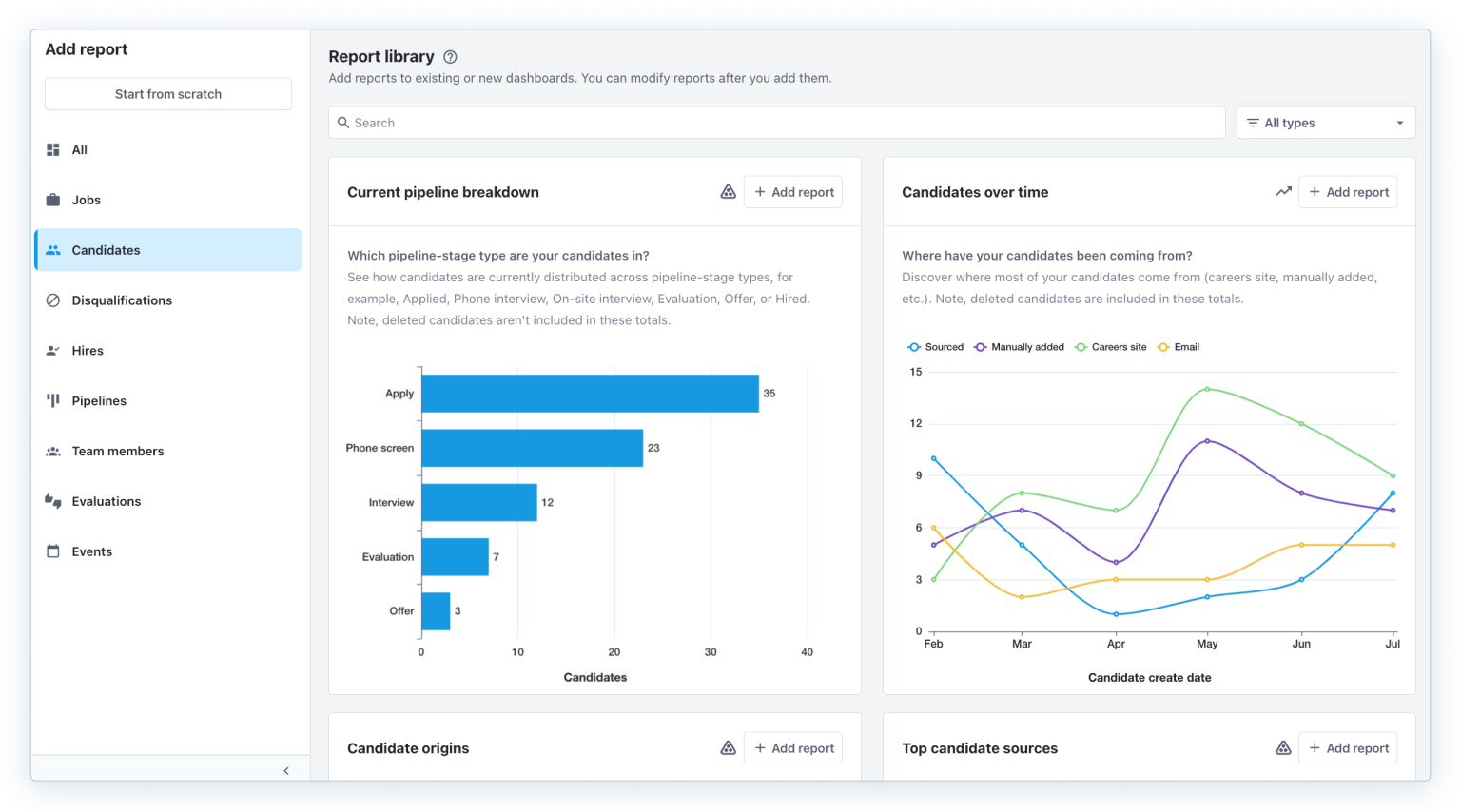Viewport: 1461px width, 812px height.
Task: Open the Pipelines report category
Action: 99,401
